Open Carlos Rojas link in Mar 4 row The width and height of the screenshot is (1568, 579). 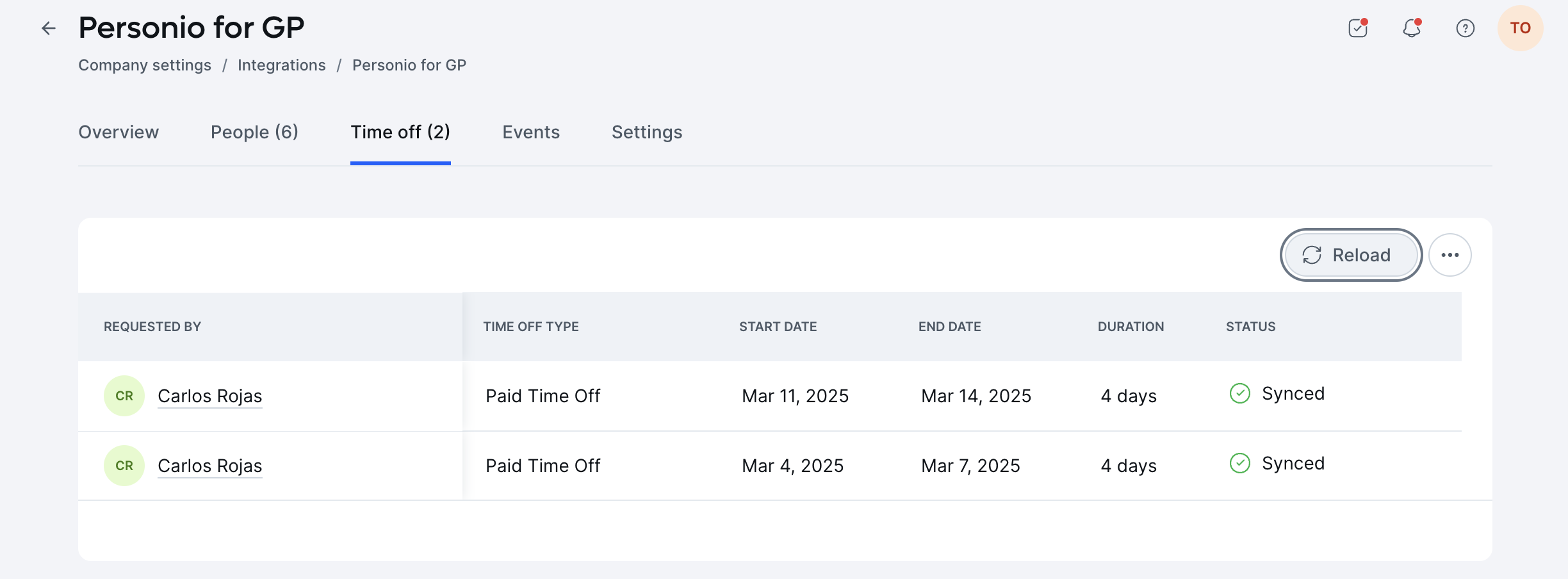pyautogui.click(x=210, y=466)
